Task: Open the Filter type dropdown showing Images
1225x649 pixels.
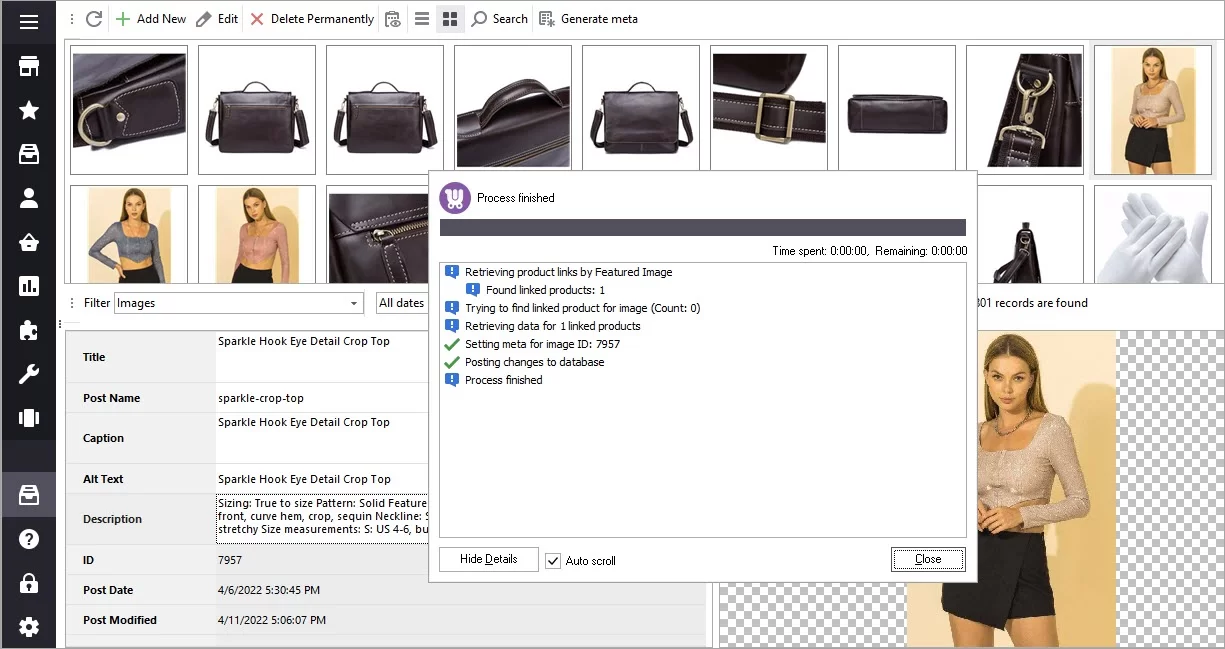Action: click(x=353, y=302)
